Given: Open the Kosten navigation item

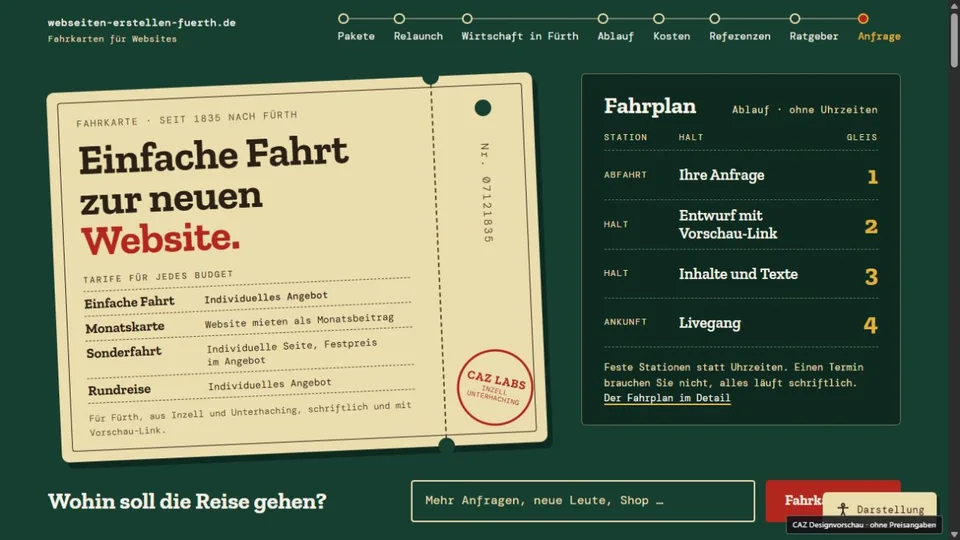Looking at the screenshot, I should [671, 36].
